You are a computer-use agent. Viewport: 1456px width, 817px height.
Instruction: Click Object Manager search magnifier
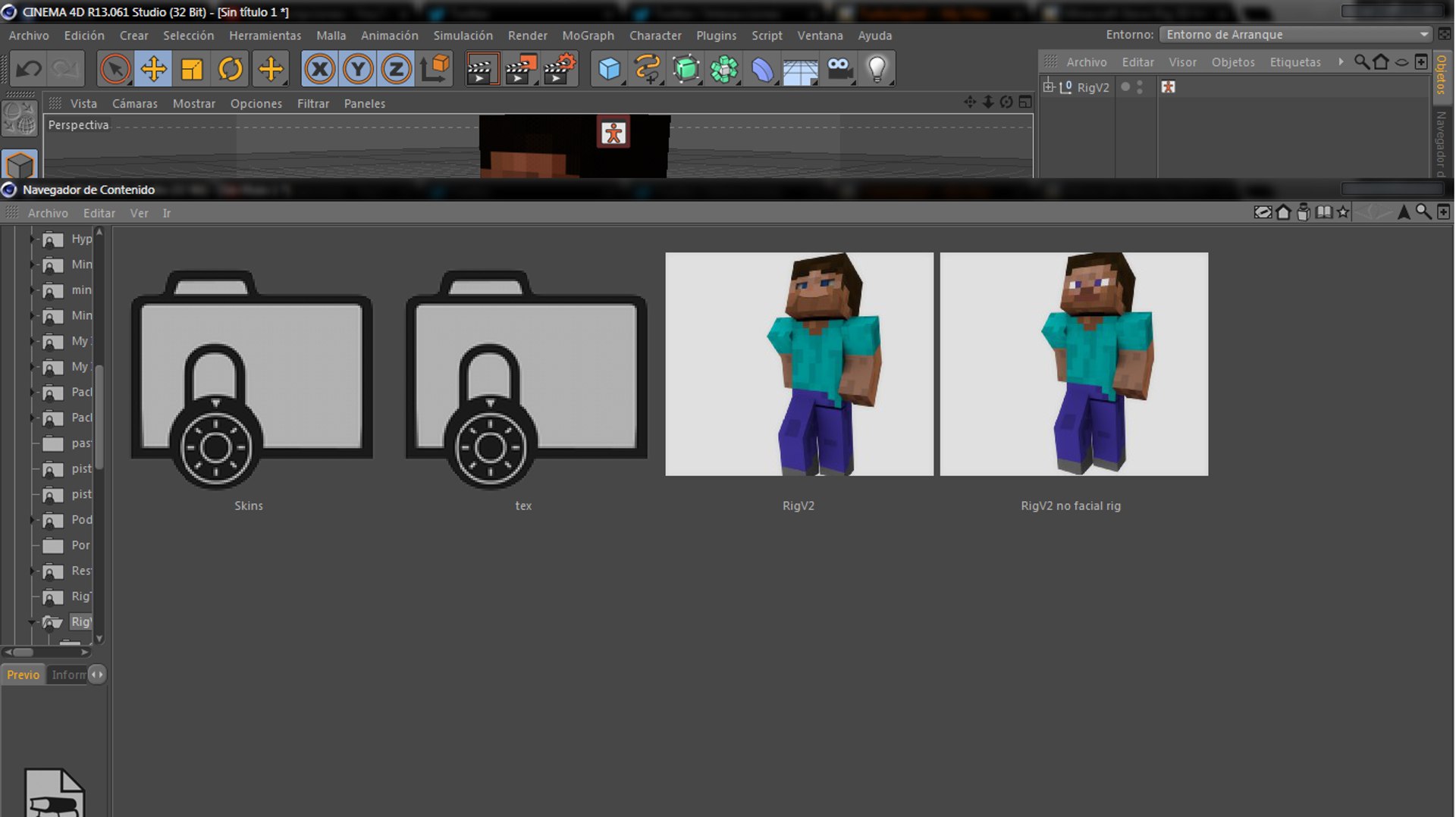coord(1362,62)
